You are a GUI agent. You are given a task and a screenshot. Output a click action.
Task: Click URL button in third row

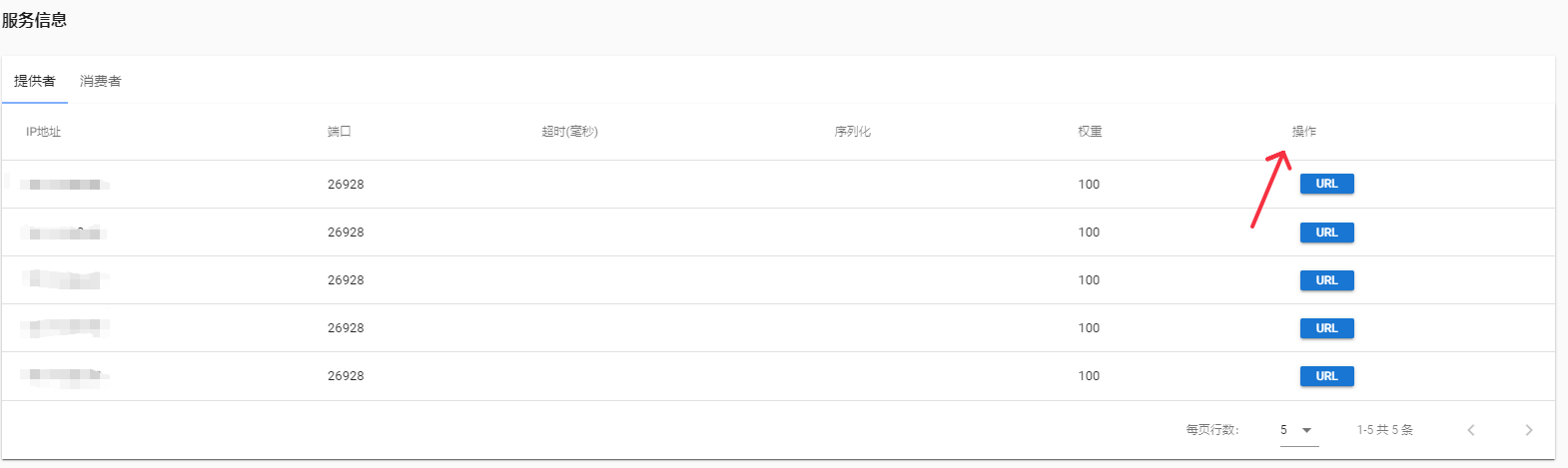click(x=1326, y=280)
